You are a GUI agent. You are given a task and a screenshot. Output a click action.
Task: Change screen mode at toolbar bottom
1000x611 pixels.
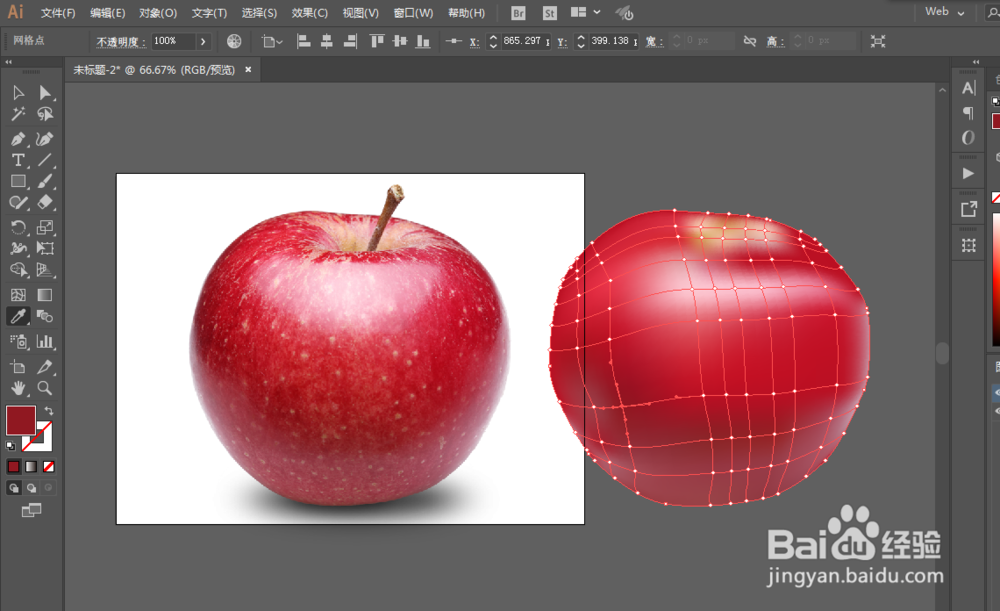point(31,510)
